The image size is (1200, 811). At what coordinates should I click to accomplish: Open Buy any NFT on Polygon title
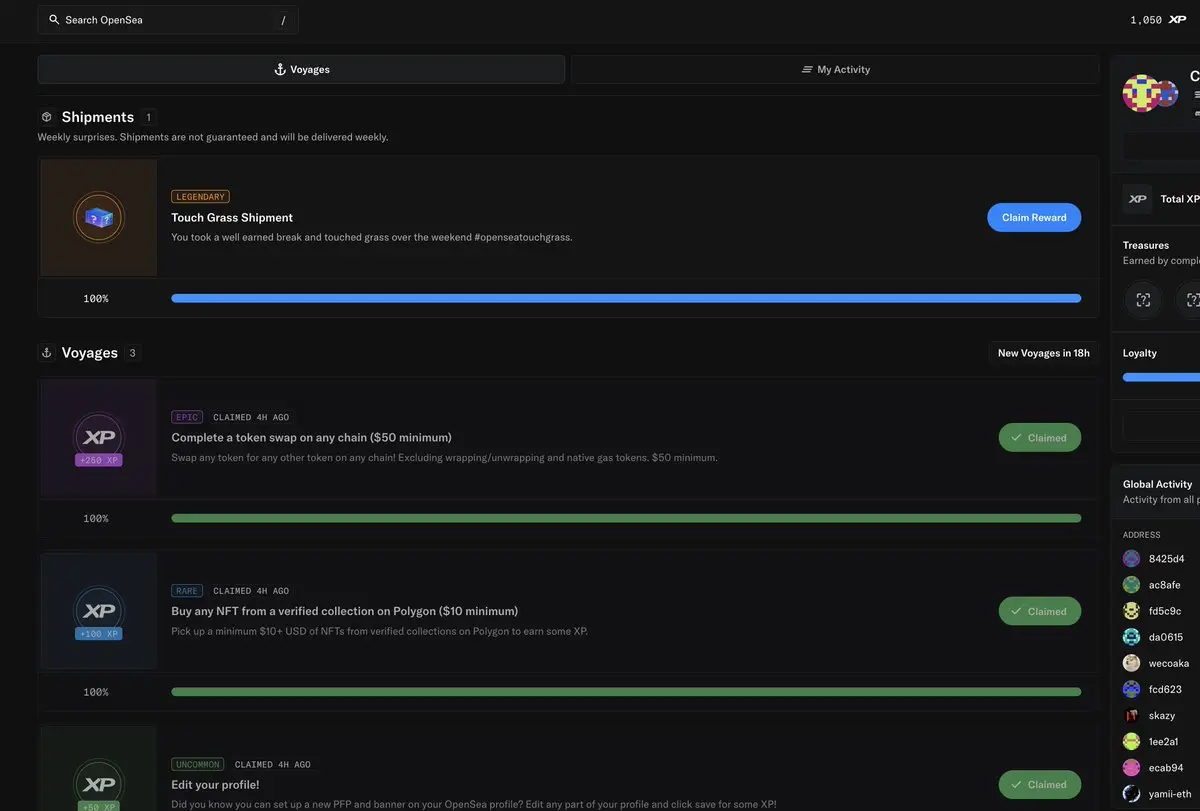(x=344, y=611)
